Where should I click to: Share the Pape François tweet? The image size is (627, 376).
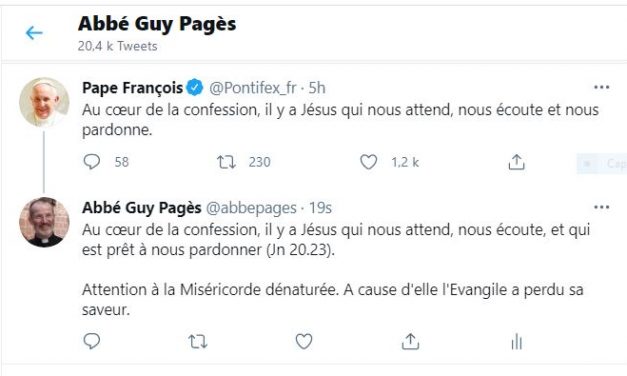point(516,162)
